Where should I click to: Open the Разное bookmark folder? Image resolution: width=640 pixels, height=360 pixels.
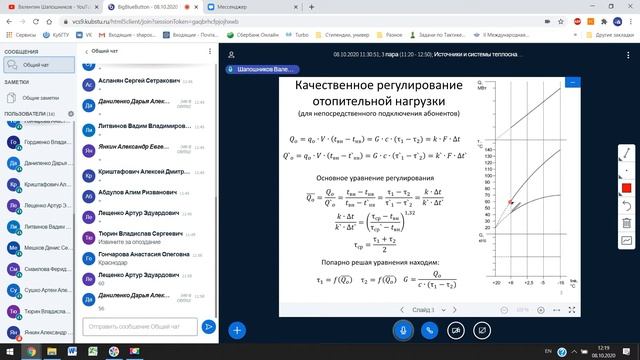point(389,35)
